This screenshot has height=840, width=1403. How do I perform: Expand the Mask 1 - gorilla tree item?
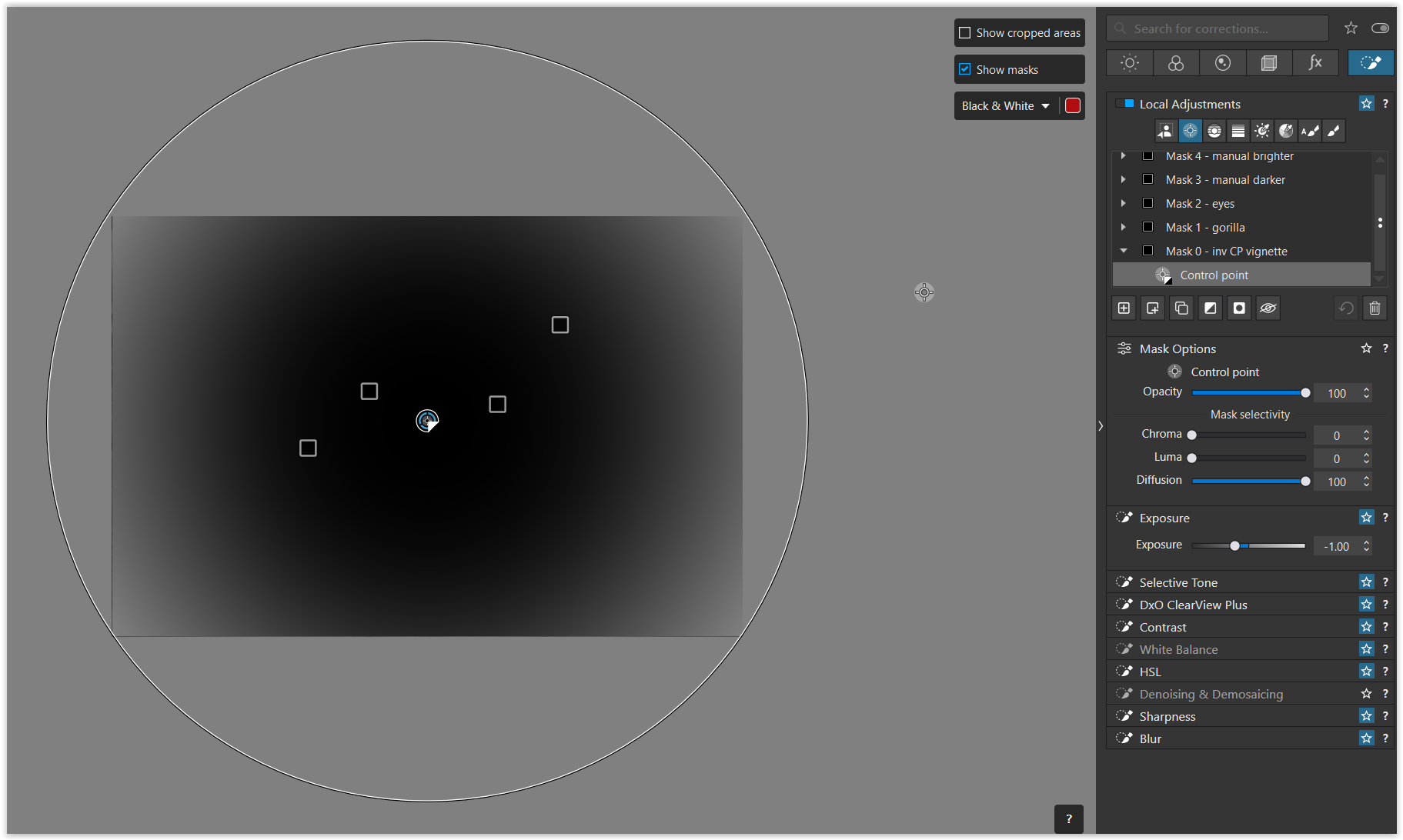(1124, 228)
